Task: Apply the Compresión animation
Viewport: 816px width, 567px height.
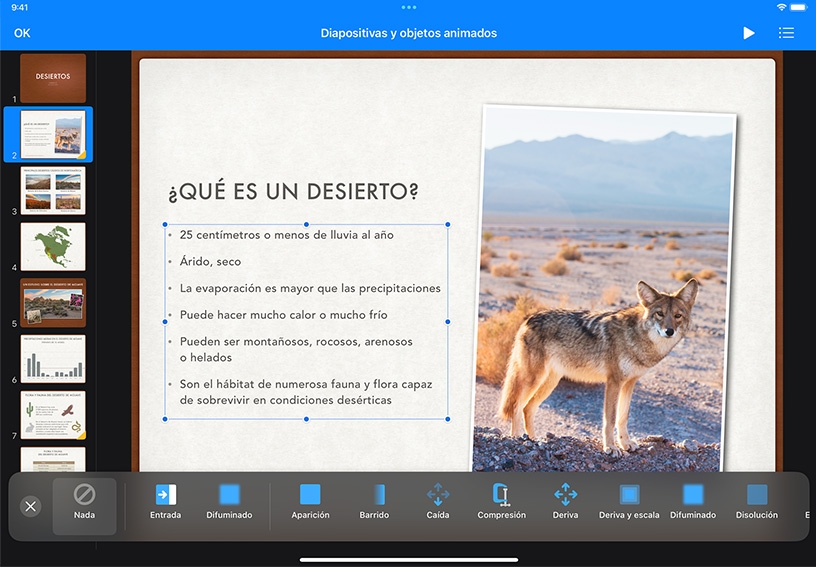Action: (x=502, y=502)
